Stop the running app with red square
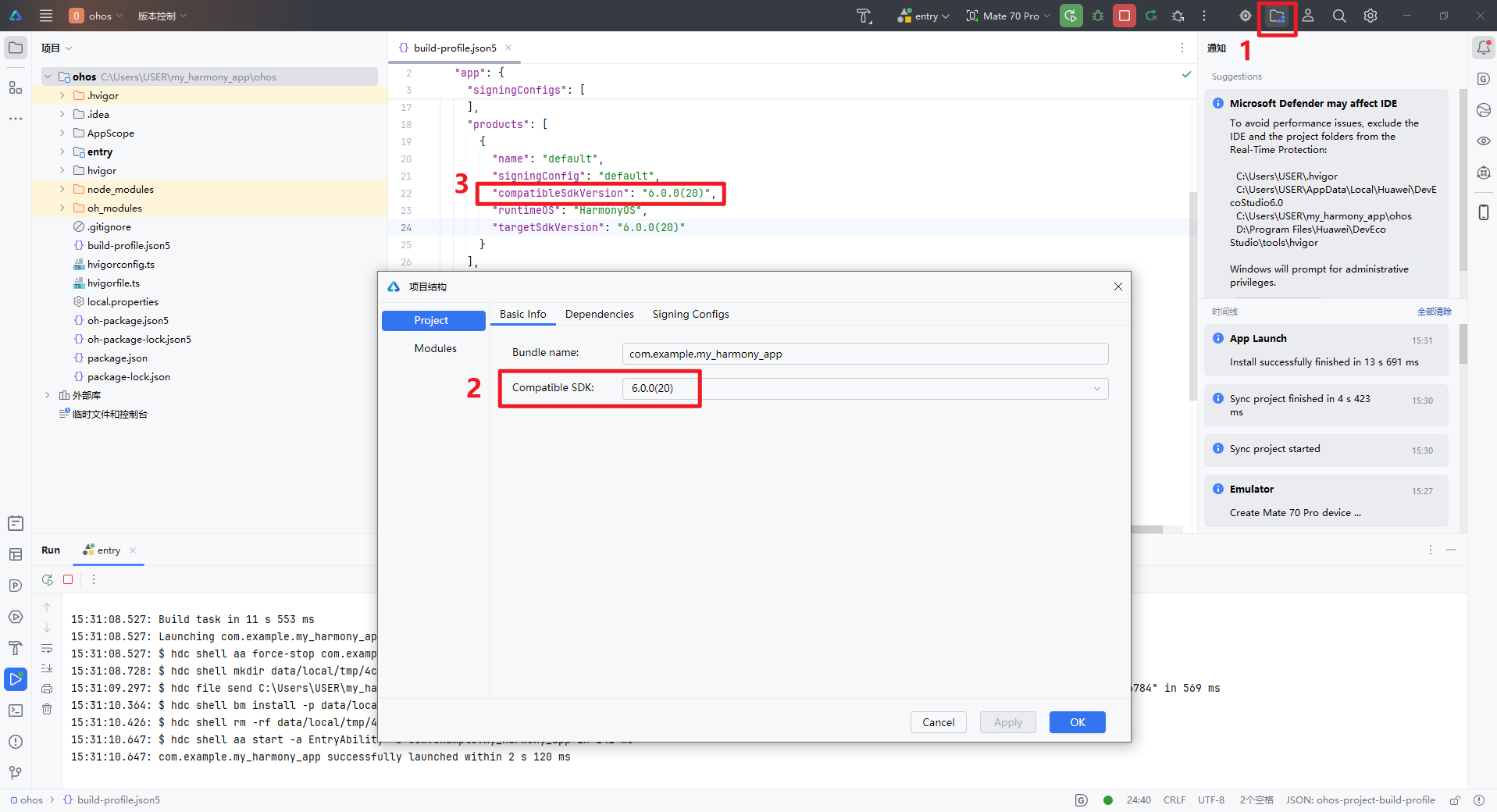Viewport: 1497px width, 812px height. (1125, 16)
